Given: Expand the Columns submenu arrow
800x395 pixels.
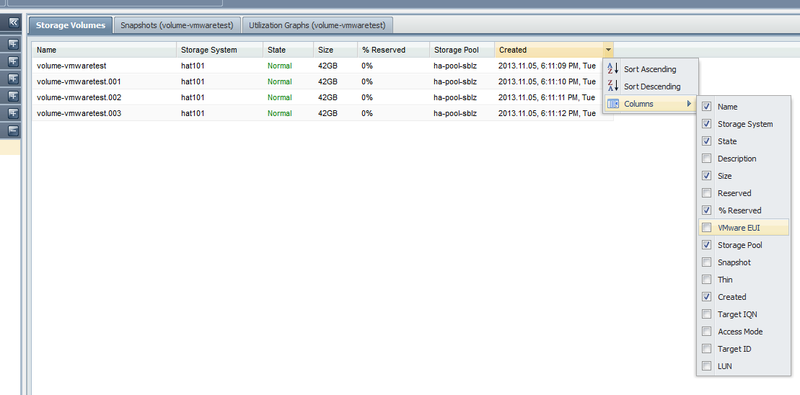Looking at the screenshot, I should (689, 104).
